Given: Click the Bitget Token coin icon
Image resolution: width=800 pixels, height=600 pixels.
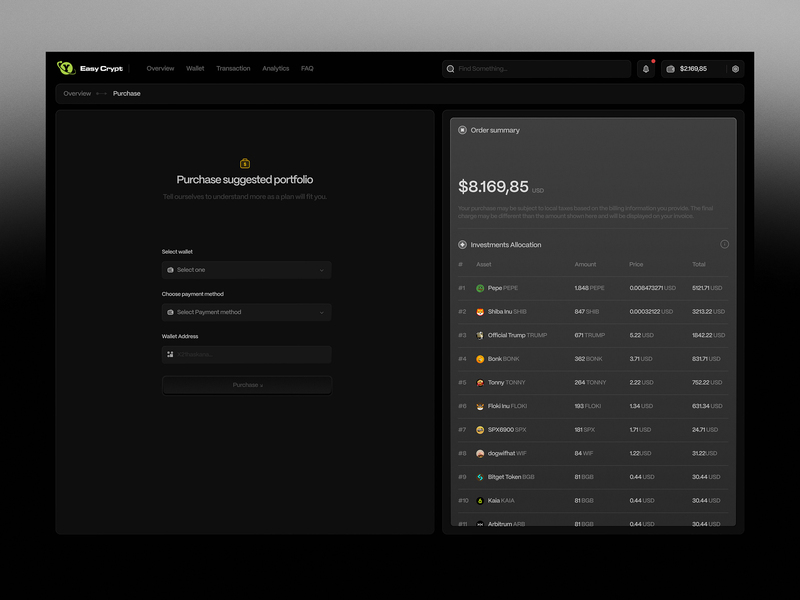Looking at the screenshot, I should [x=480, y=477].
